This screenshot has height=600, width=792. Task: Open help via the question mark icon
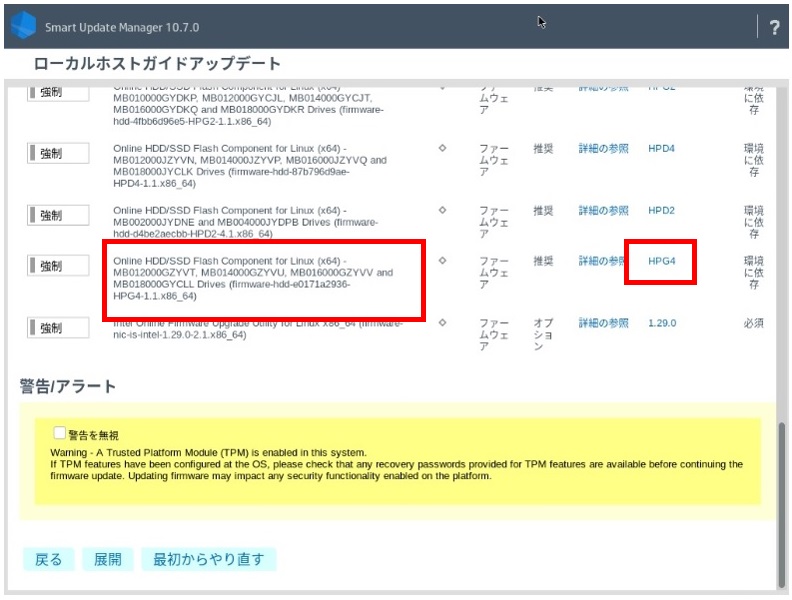pos(774,27)
